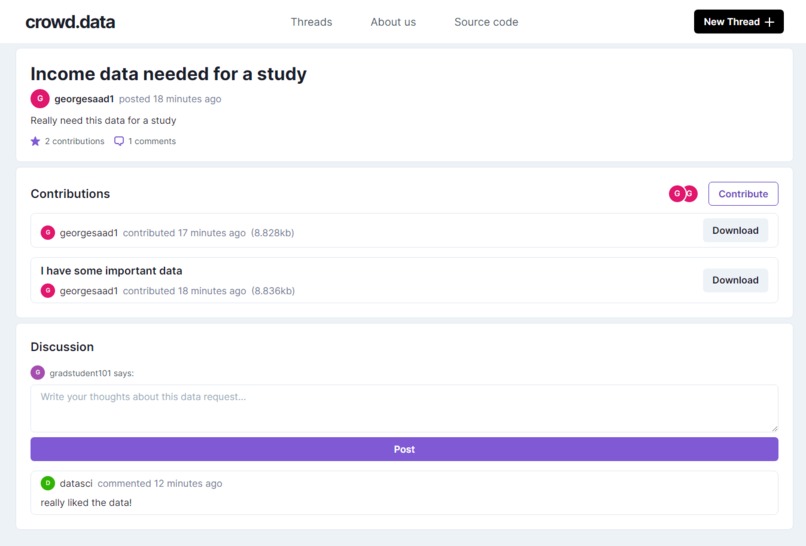Focus the 'Write your thoughts' comment box
The image size is (806, 546).
click(x=404, y=408)
